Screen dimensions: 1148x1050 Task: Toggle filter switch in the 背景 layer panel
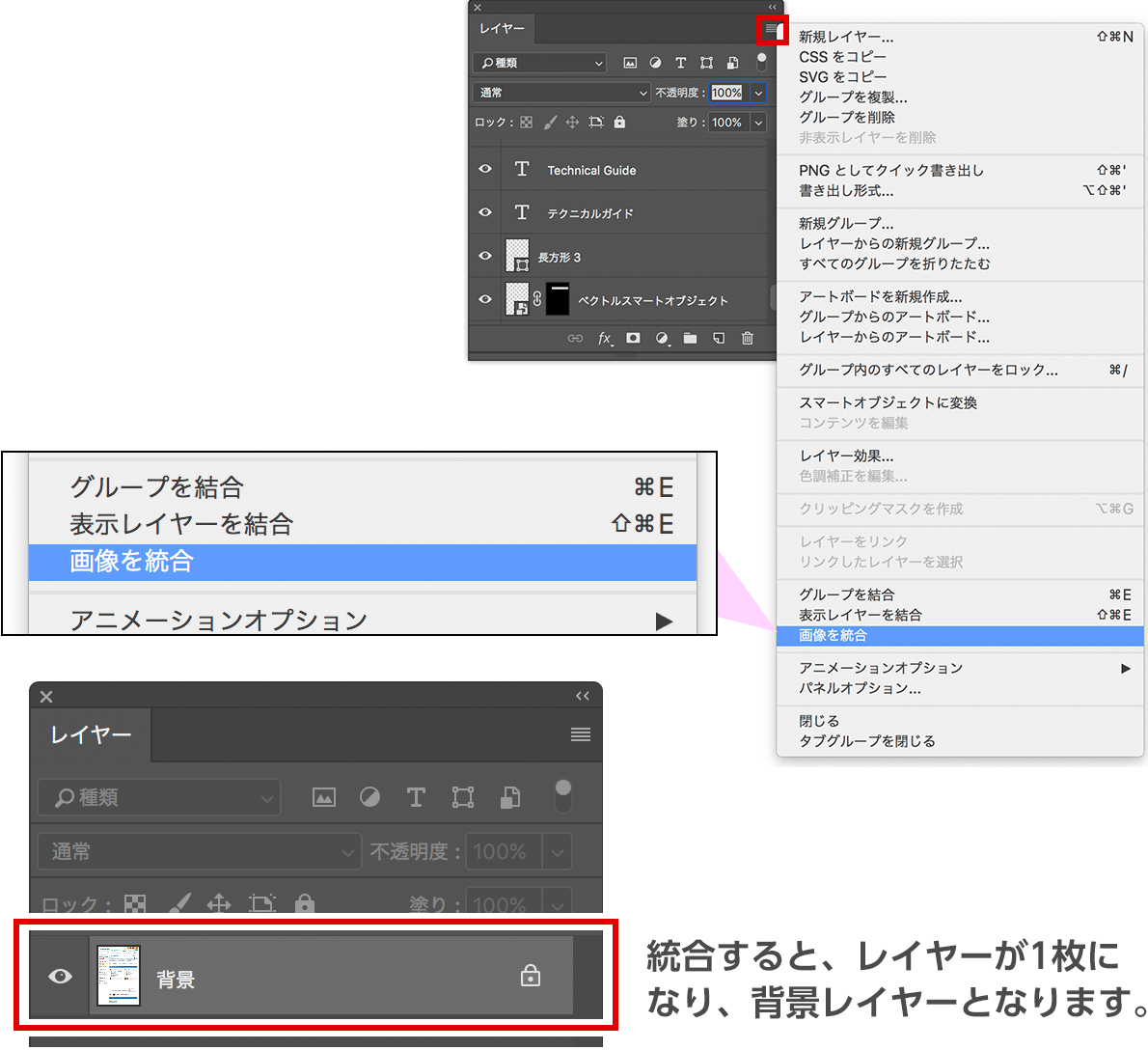tap(562, 796)
